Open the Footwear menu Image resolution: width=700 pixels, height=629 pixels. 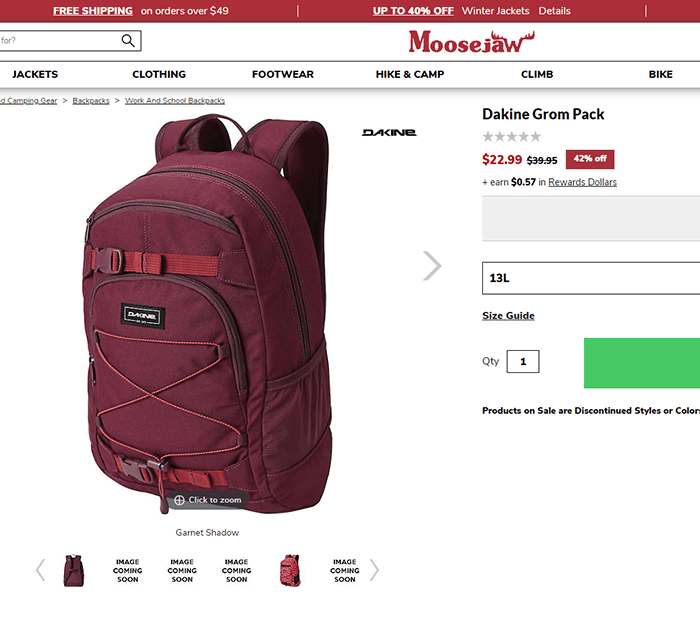[283, 74]
